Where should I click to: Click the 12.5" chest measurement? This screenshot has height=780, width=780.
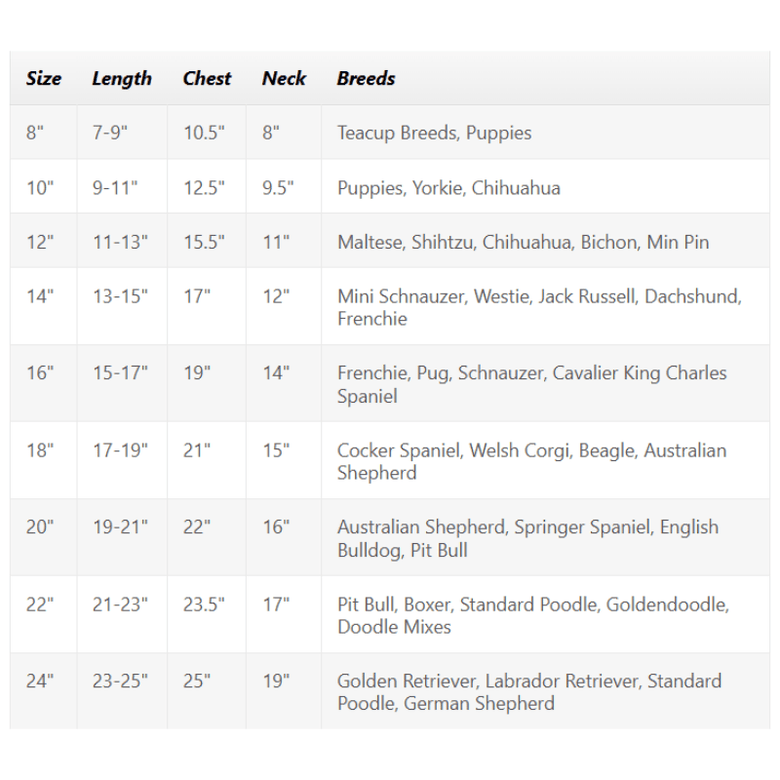pyautogui.click(x=207, y=187)
